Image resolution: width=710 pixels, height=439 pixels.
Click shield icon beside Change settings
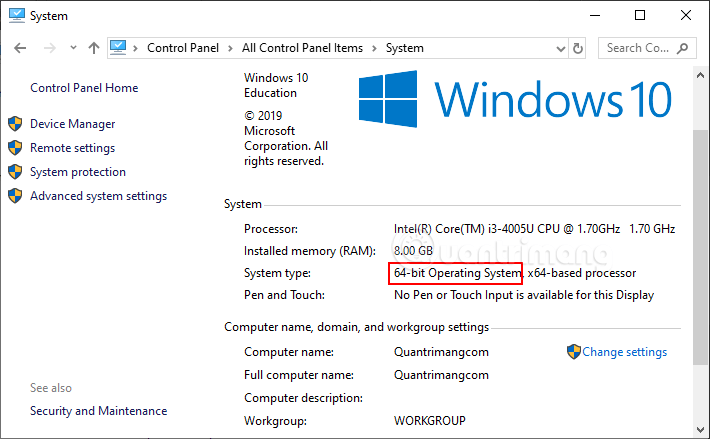574,352
